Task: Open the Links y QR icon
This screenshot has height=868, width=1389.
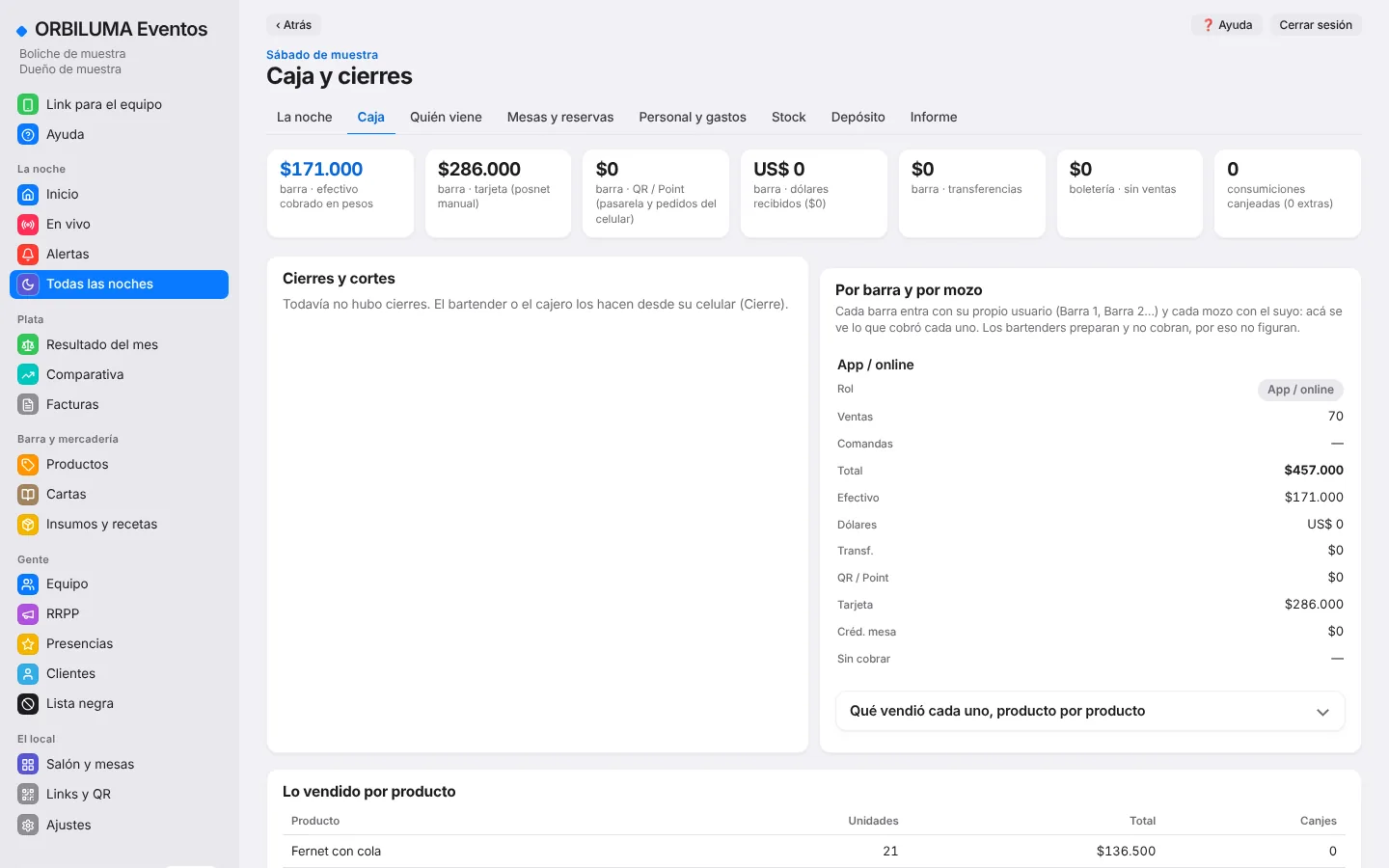Action: 28,795
